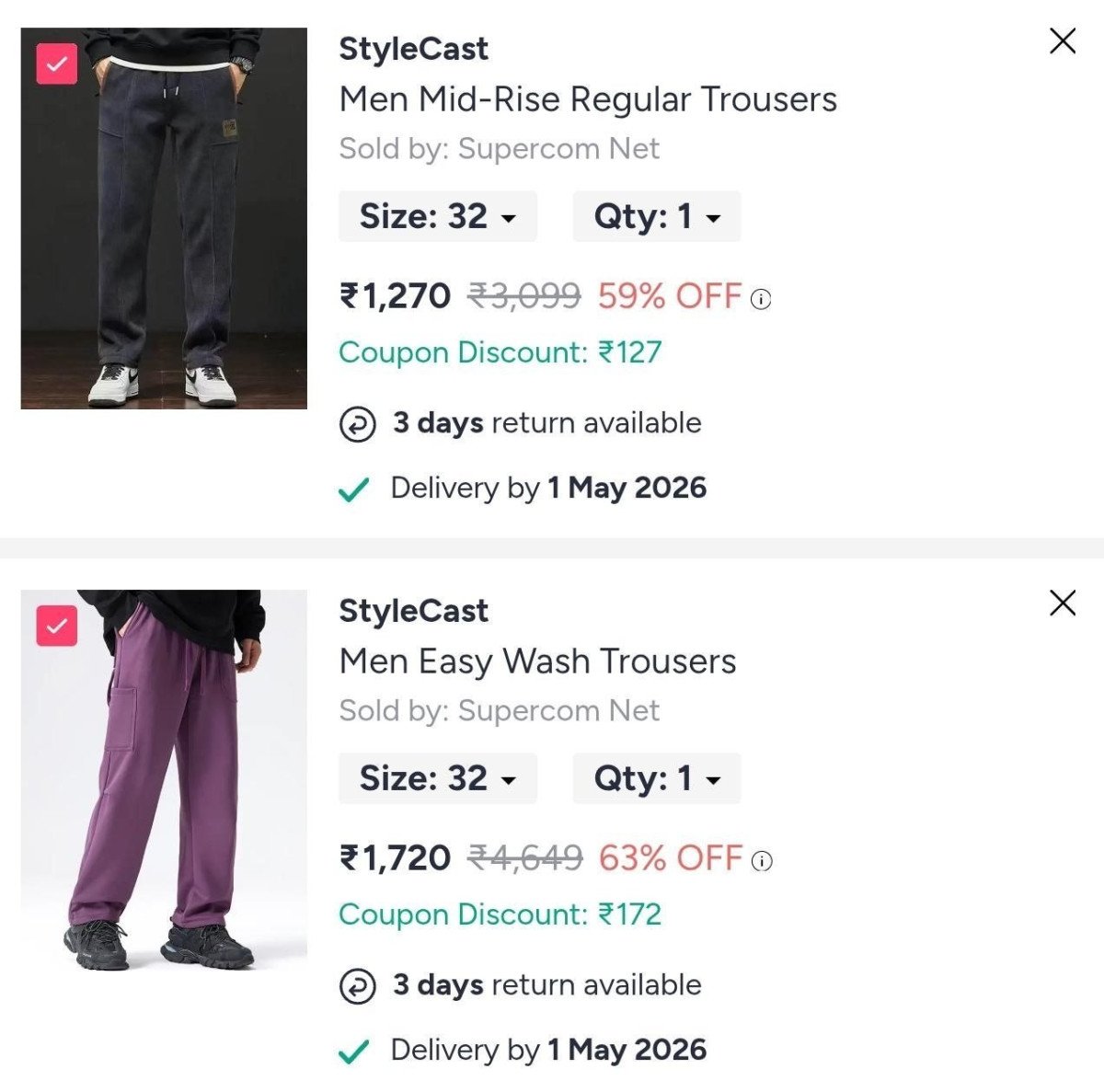Open quantity selector for Easy Wash Trousers

coord(656,778)
